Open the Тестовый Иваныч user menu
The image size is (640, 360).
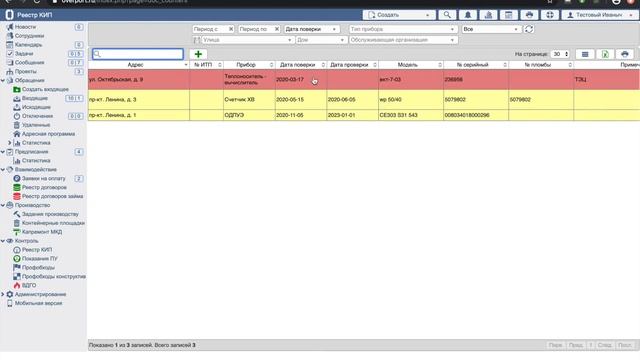pyautogui.click(x=600, y=15)
